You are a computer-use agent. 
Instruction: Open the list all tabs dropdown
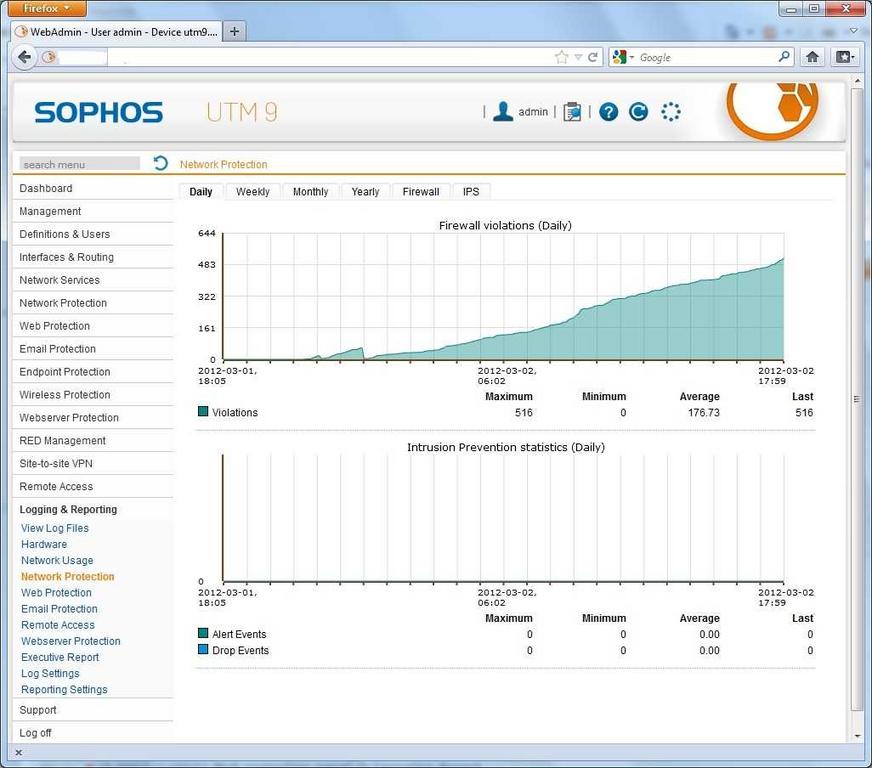(x=854, y=30)
